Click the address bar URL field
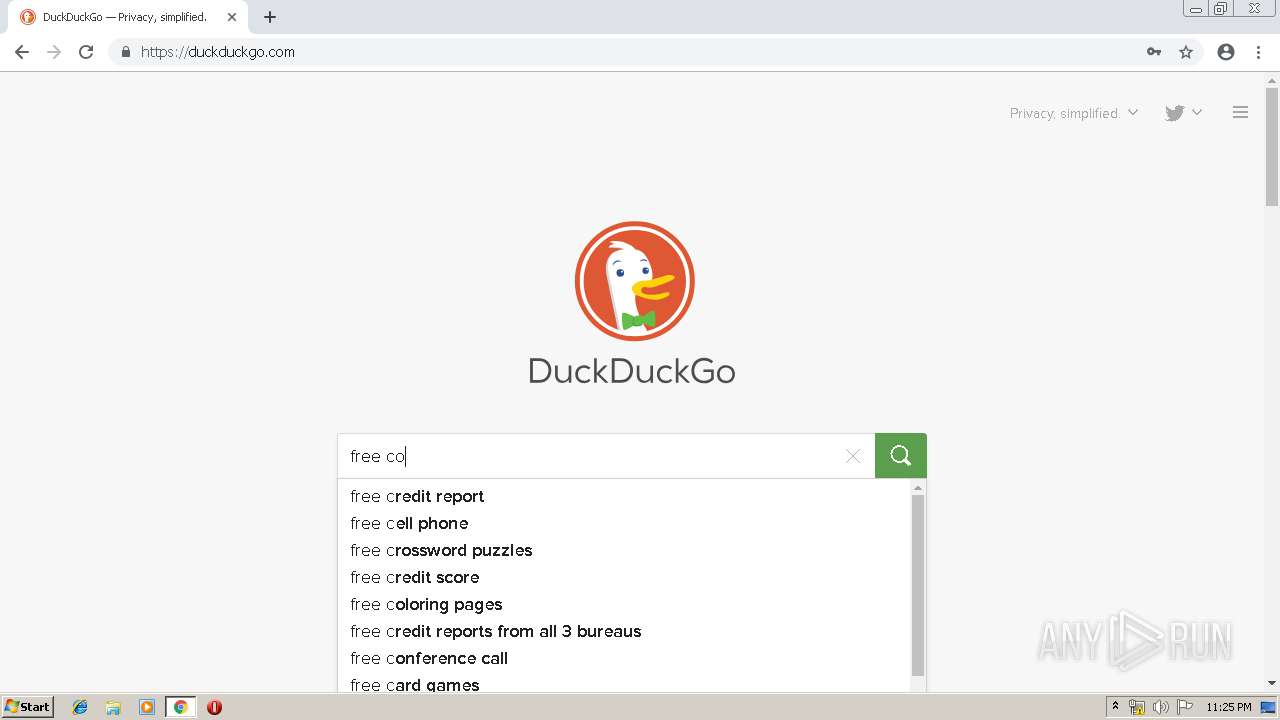 tap(640, 52)
